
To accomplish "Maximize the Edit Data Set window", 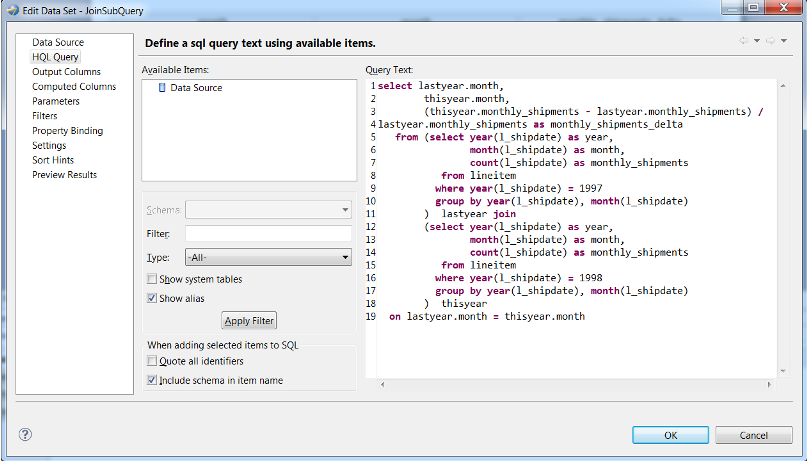I will 753,8.
